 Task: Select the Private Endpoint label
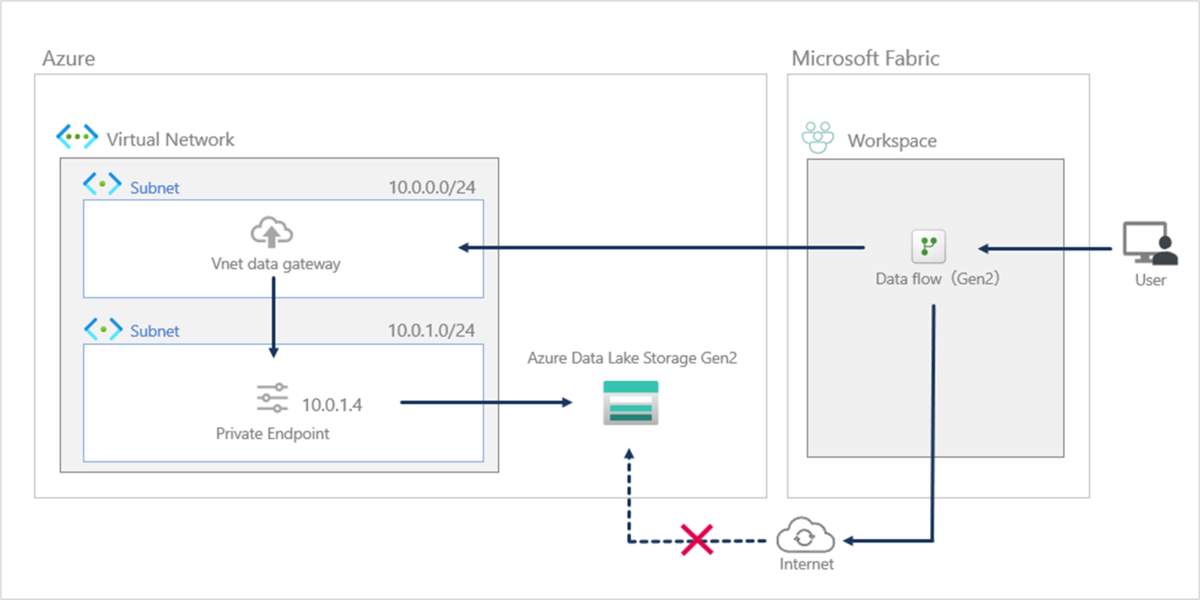[272, 434]
